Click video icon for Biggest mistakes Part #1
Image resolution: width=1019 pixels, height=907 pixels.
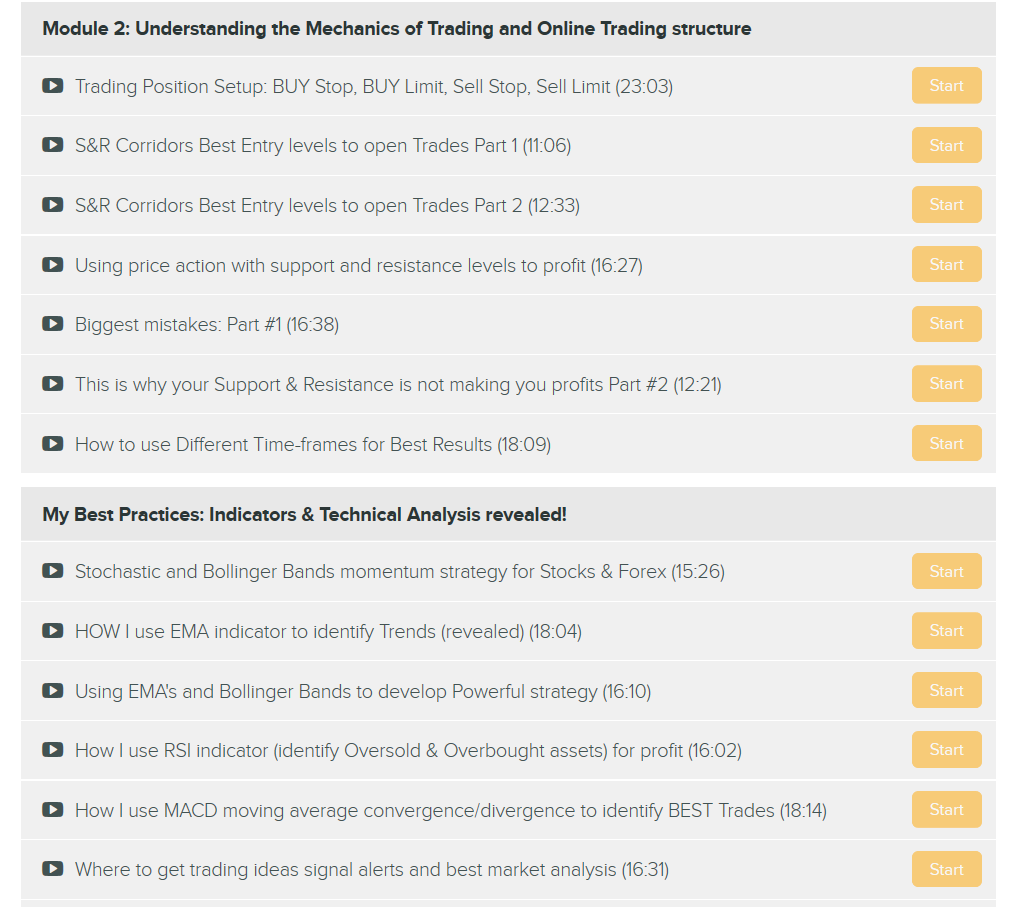pos(53,324)
